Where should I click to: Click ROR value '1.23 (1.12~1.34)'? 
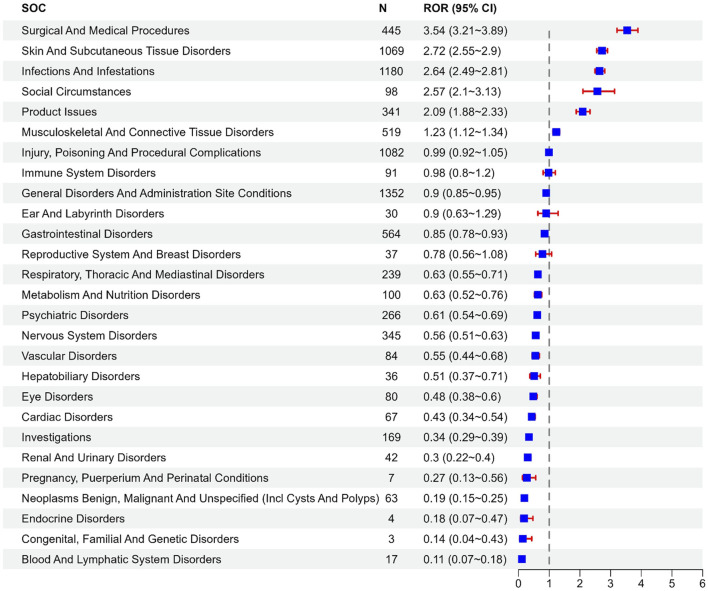click(x=465, y=132)
